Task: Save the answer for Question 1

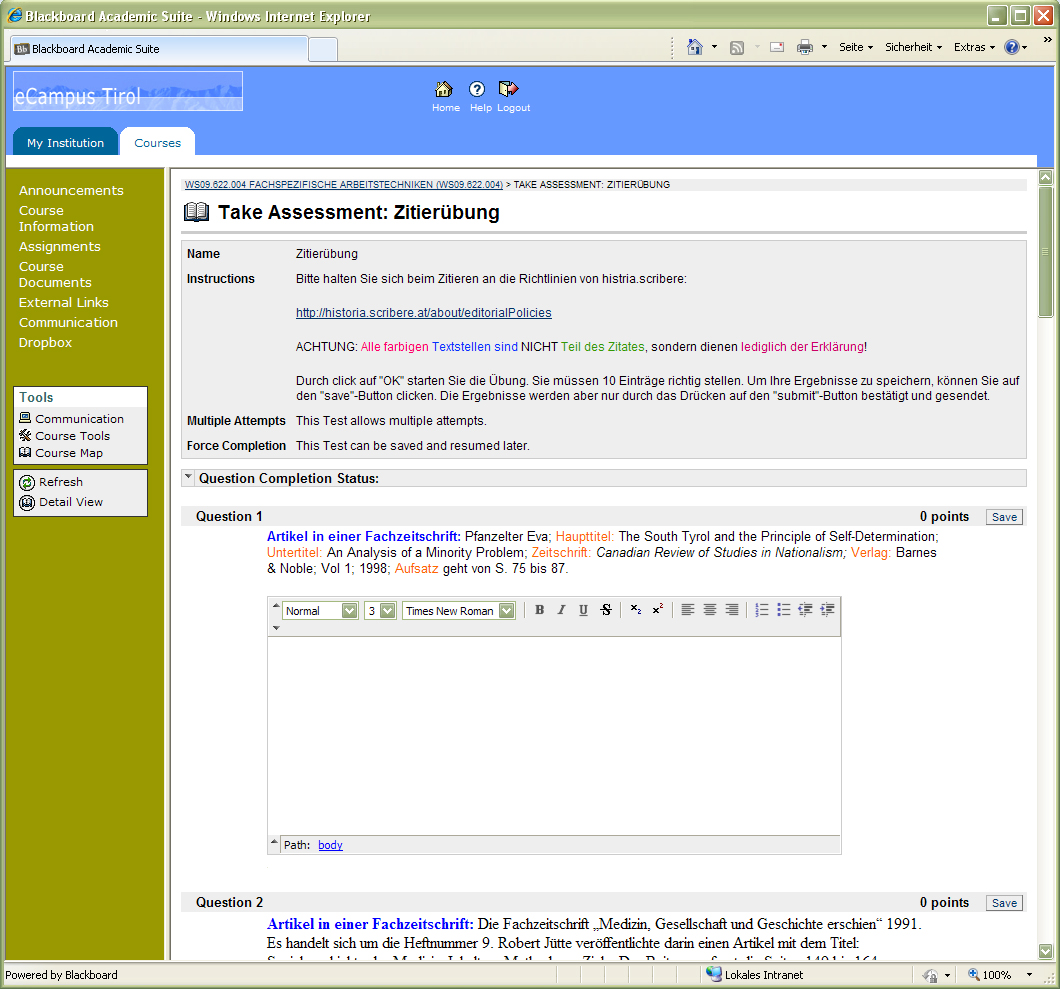Action: [x=1004, y=517]
